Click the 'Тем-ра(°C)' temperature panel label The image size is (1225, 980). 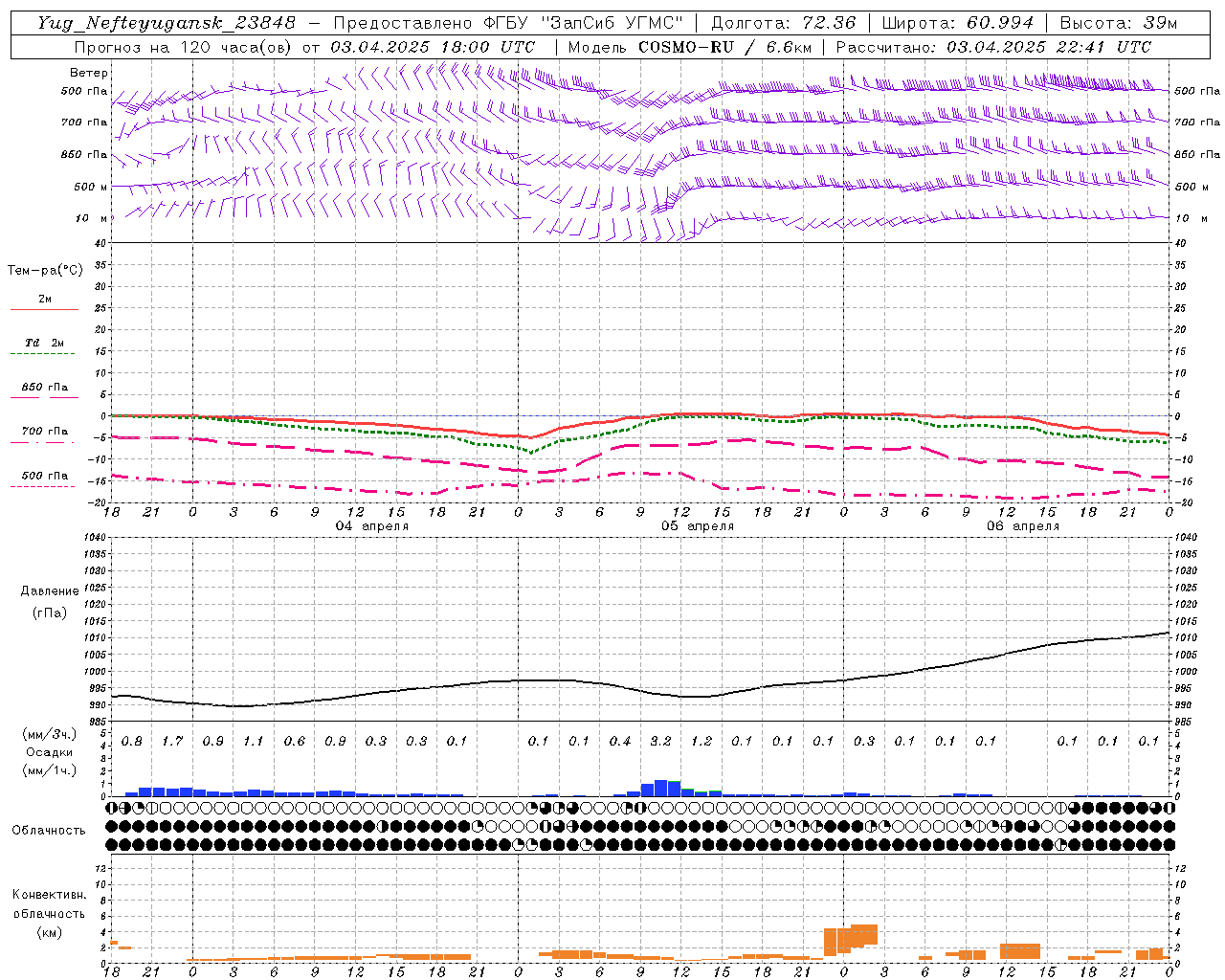[x=45, y=270]
